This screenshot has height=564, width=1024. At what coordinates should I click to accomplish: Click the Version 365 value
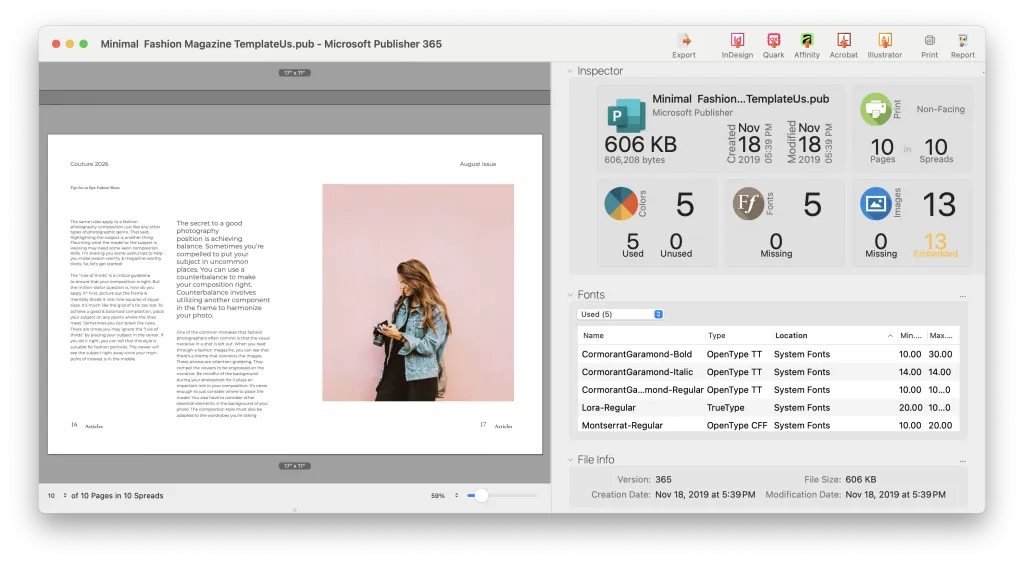663,479
